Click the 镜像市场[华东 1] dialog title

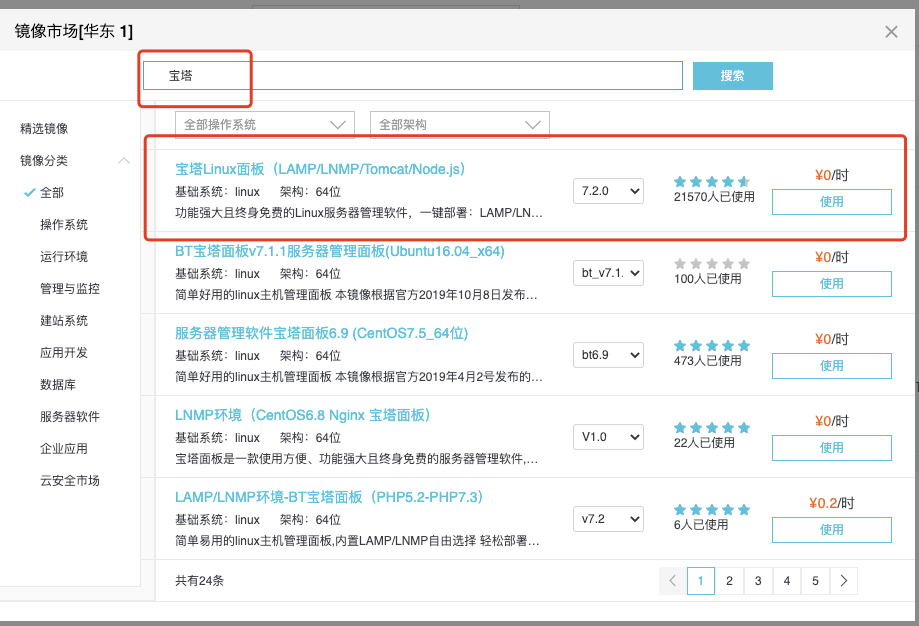[x=74, y=31]
